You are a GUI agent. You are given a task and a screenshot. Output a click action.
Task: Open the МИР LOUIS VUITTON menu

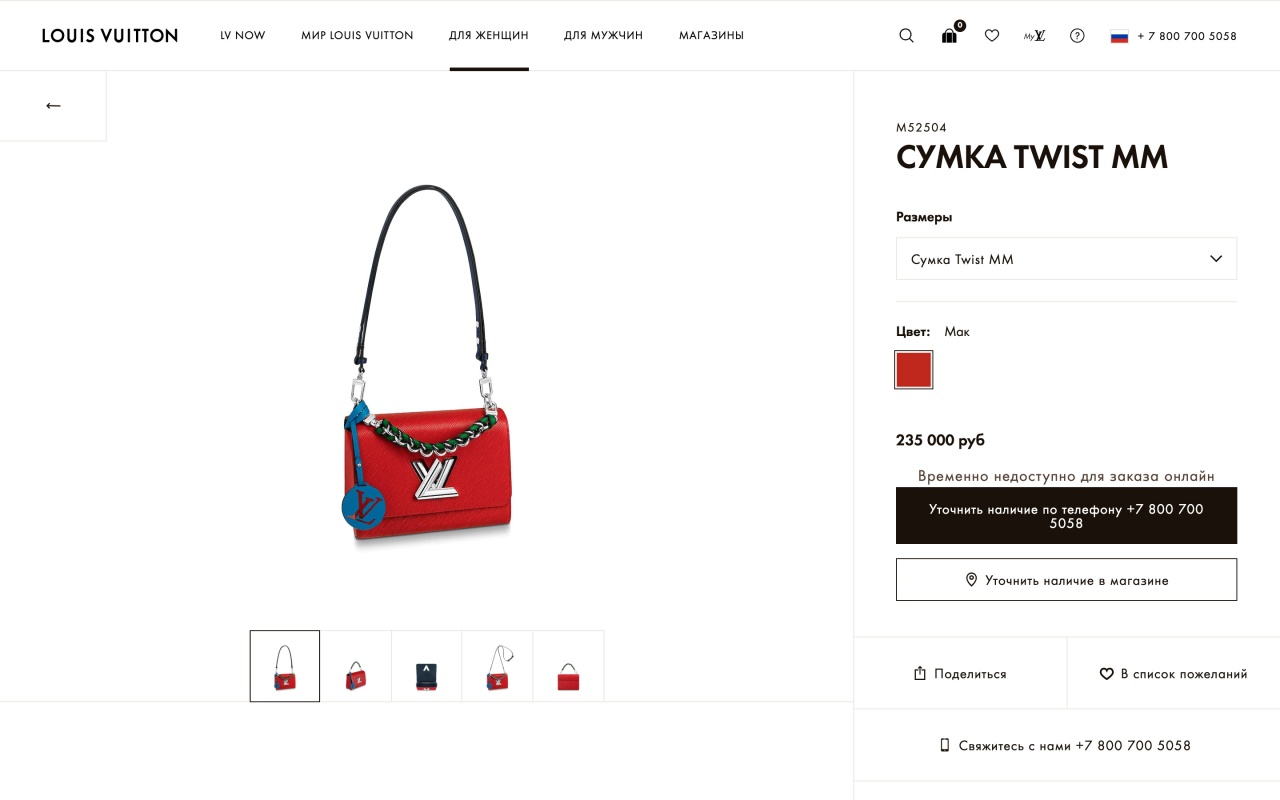[357, 36]
